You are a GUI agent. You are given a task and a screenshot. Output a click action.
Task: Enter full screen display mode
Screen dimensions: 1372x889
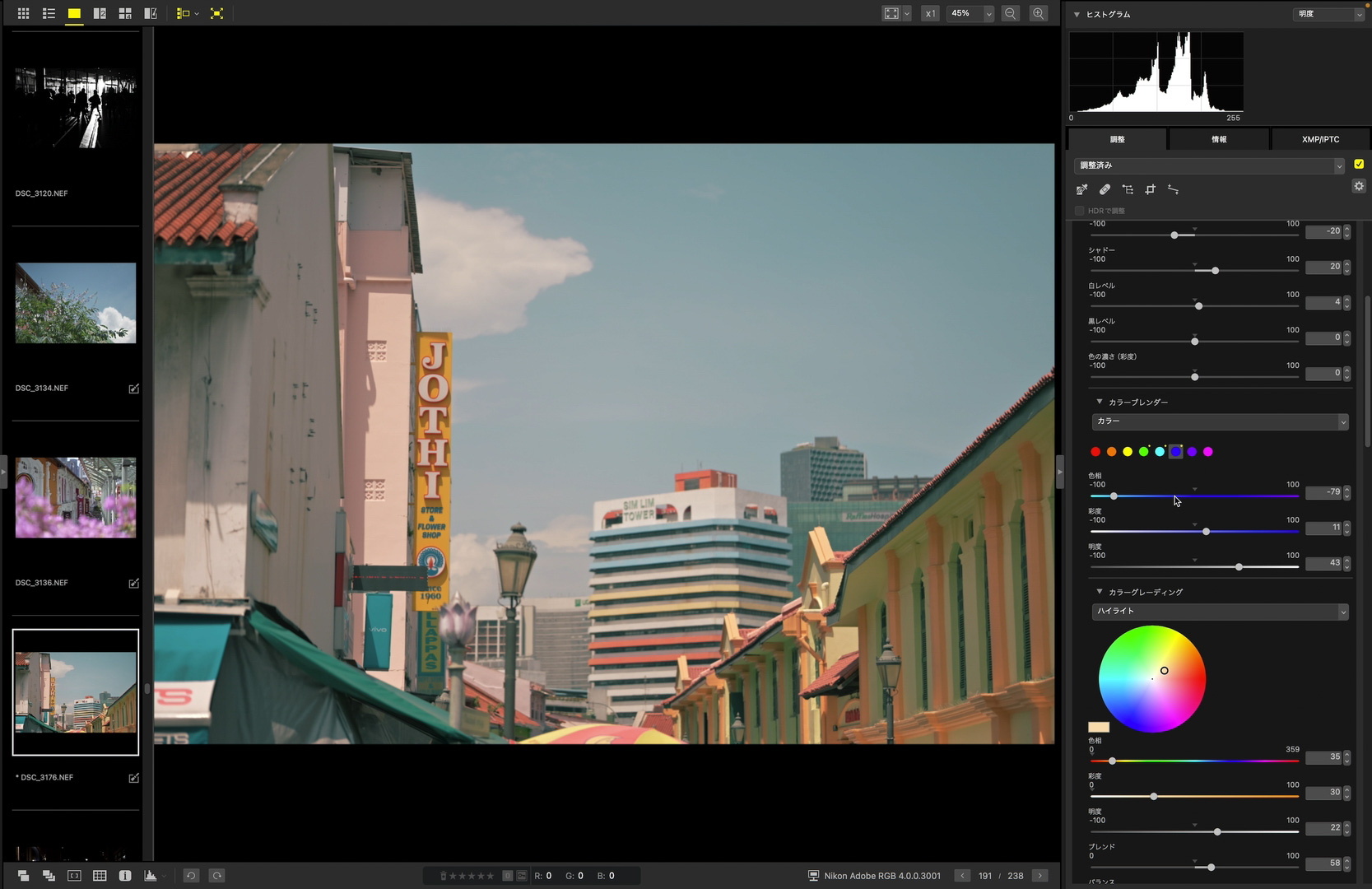click(x=216, y=13)
